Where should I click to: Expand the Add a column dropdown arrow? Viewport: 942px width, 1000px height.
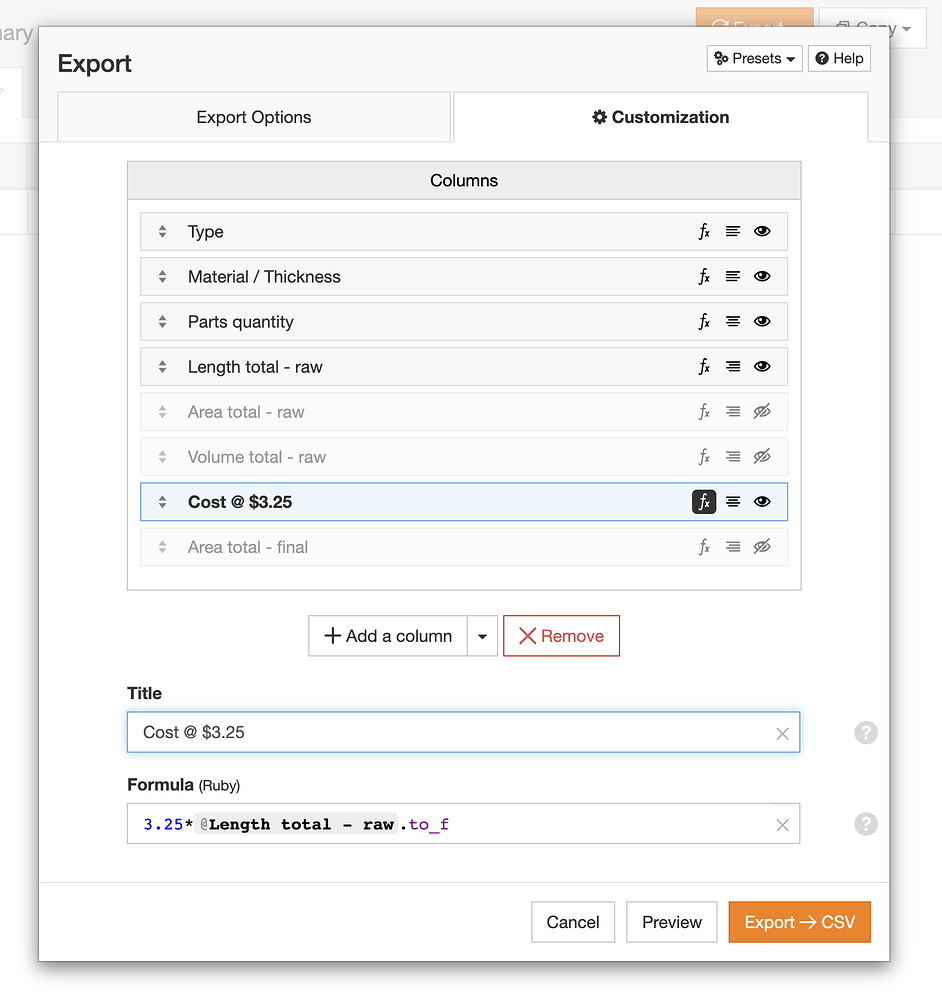[482, 635]
